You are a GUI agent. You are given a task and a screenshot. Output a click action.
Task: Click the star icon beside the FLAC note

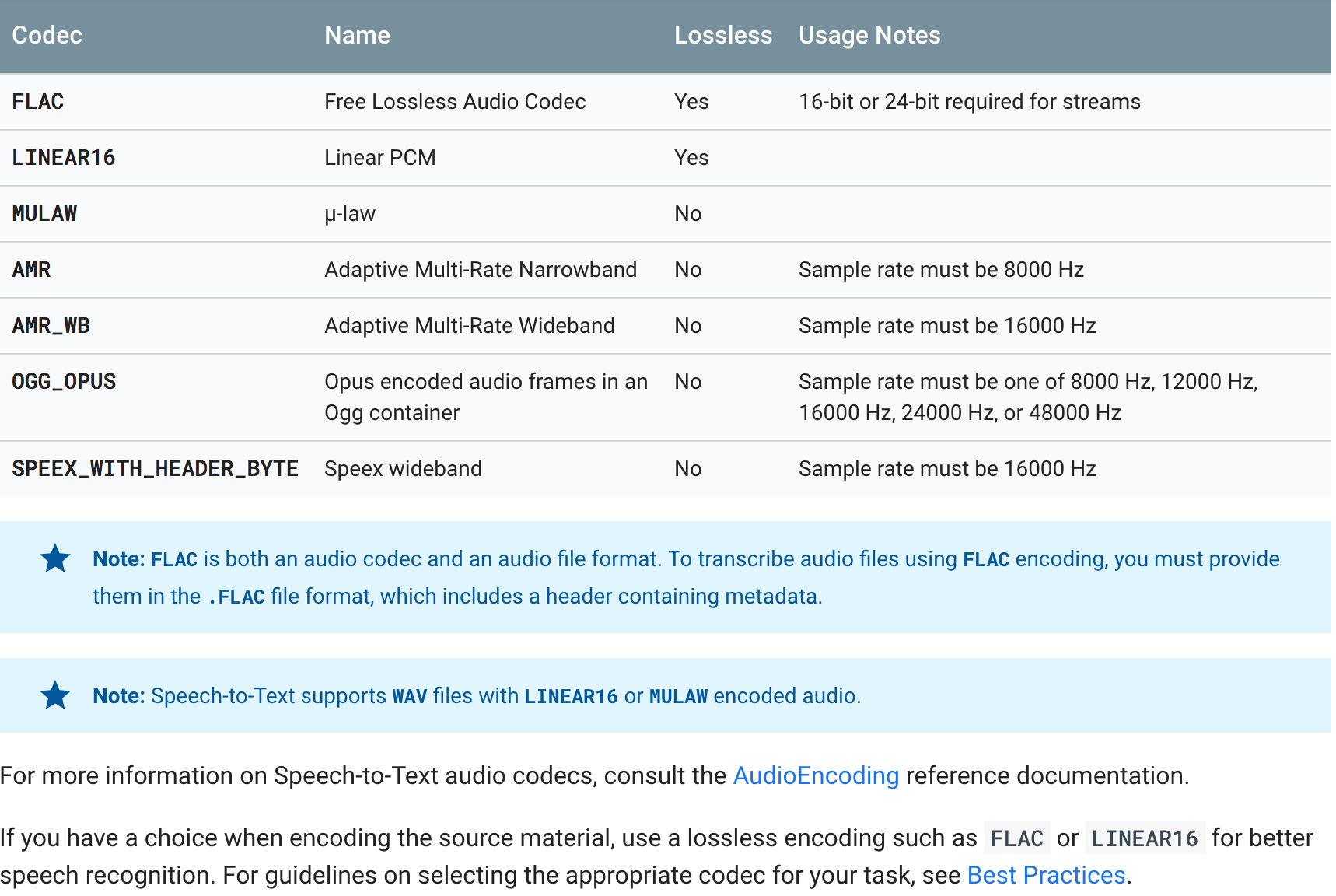coord(55,558)
